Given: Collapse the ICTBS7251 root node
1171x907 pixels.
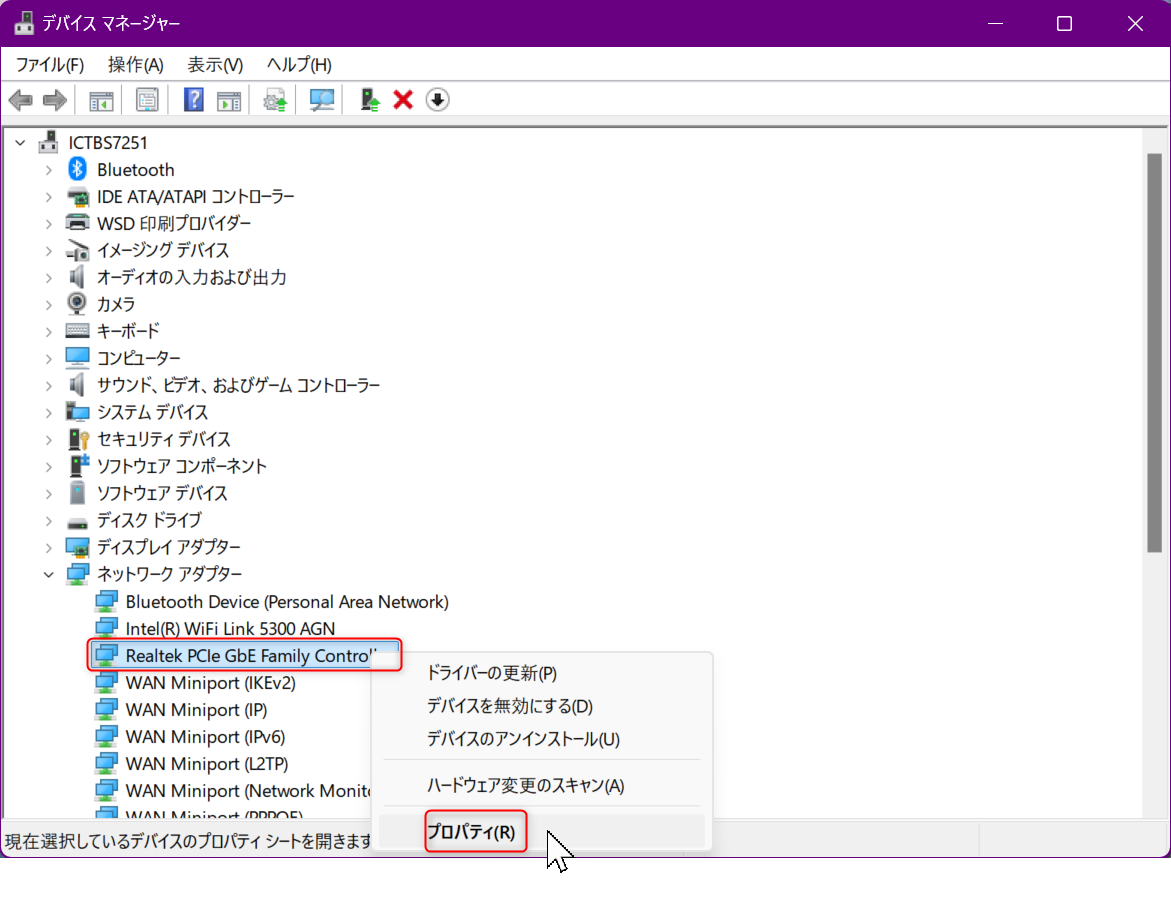Looking at the screenshot, I should (20, 142).
